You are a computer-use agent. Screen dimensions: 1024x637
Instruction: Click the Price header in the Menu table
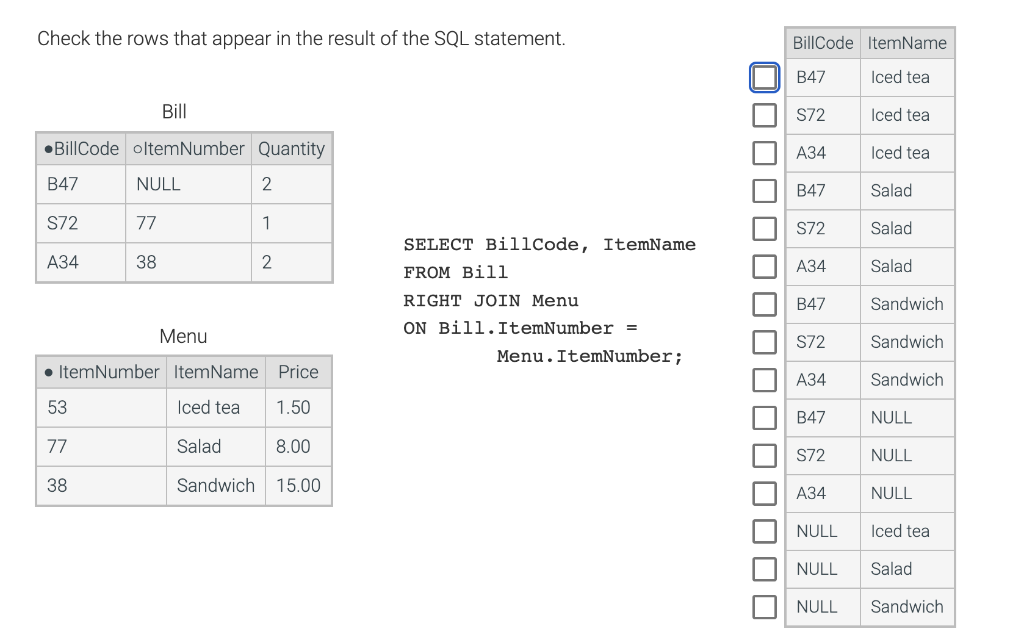pyautogui.click(x=298, y=371)
